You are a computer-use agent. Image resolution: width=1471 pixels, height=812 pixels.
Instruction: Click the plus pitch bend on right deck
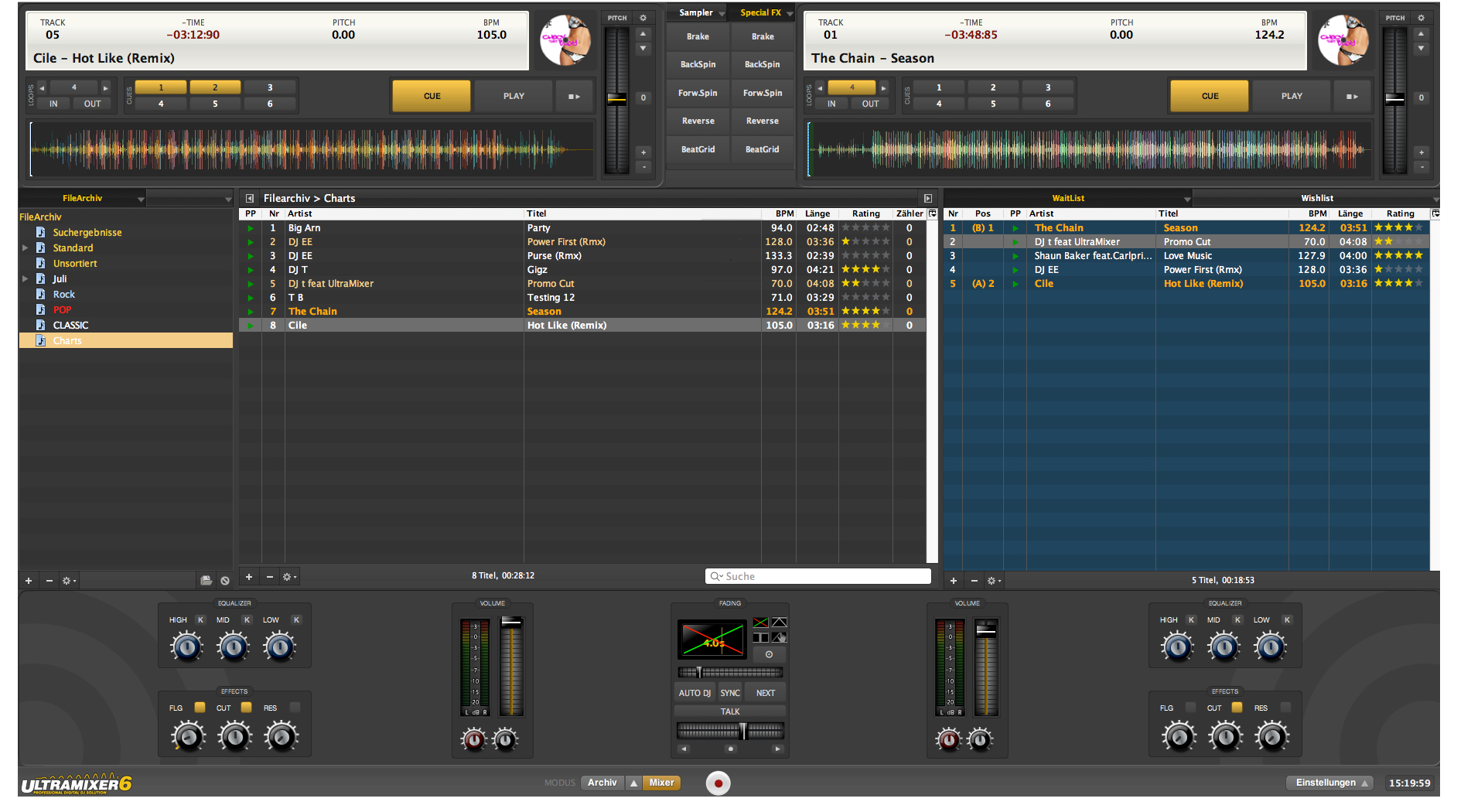coord(1421,152)
